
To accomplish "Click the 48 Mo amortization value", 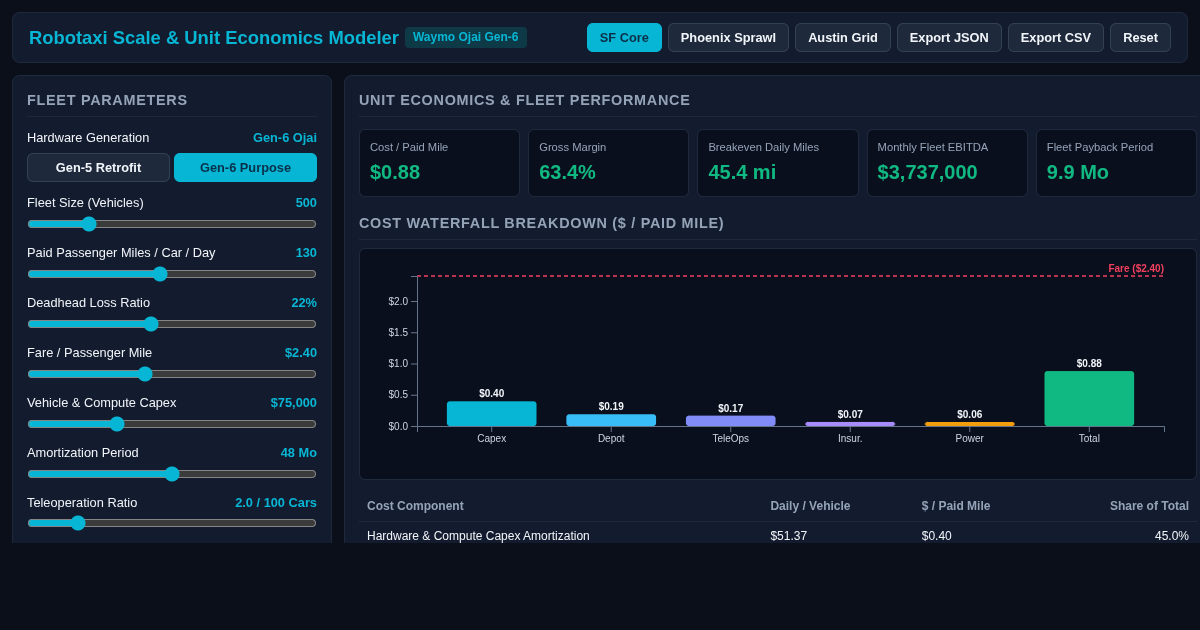I will (298, 452).
